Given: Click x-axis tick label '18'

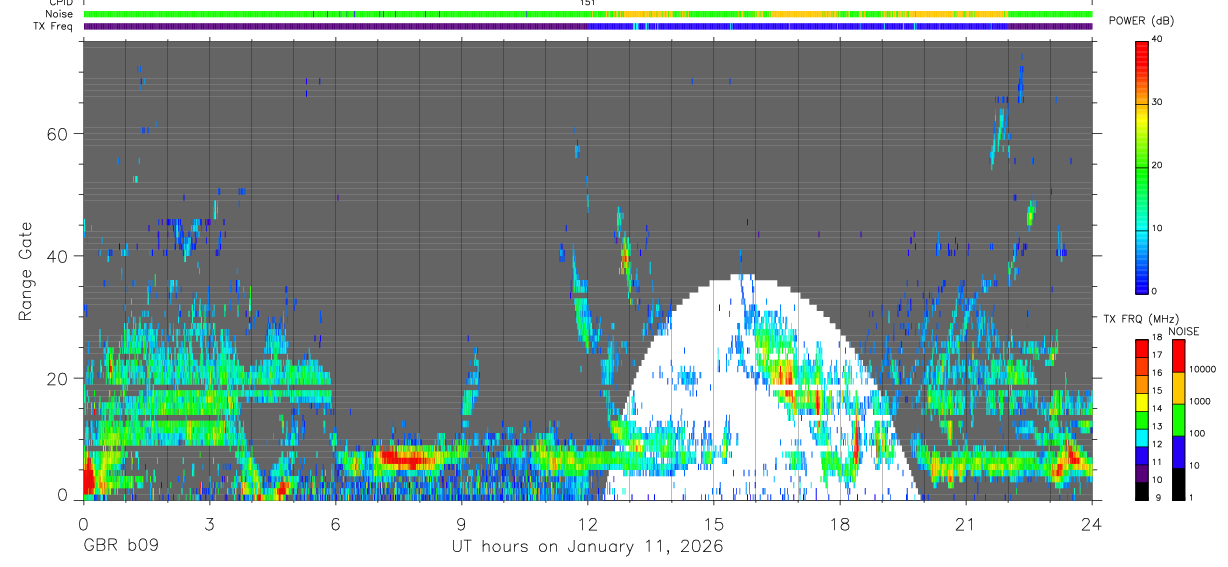Looking at the screenshot, I should click(x=839, y=524).
